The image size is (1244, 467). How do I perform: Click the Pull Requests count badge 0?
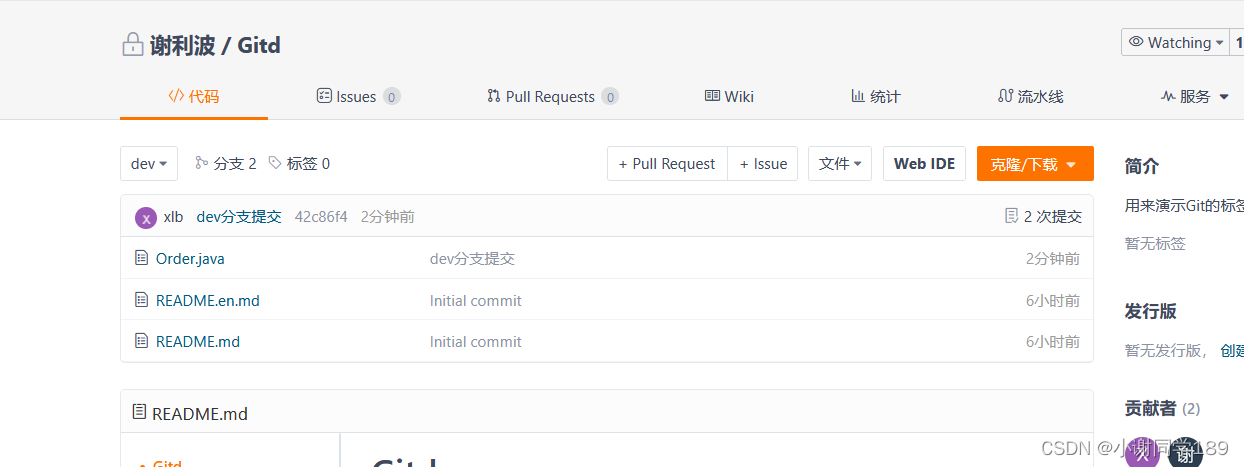point(610,97)
